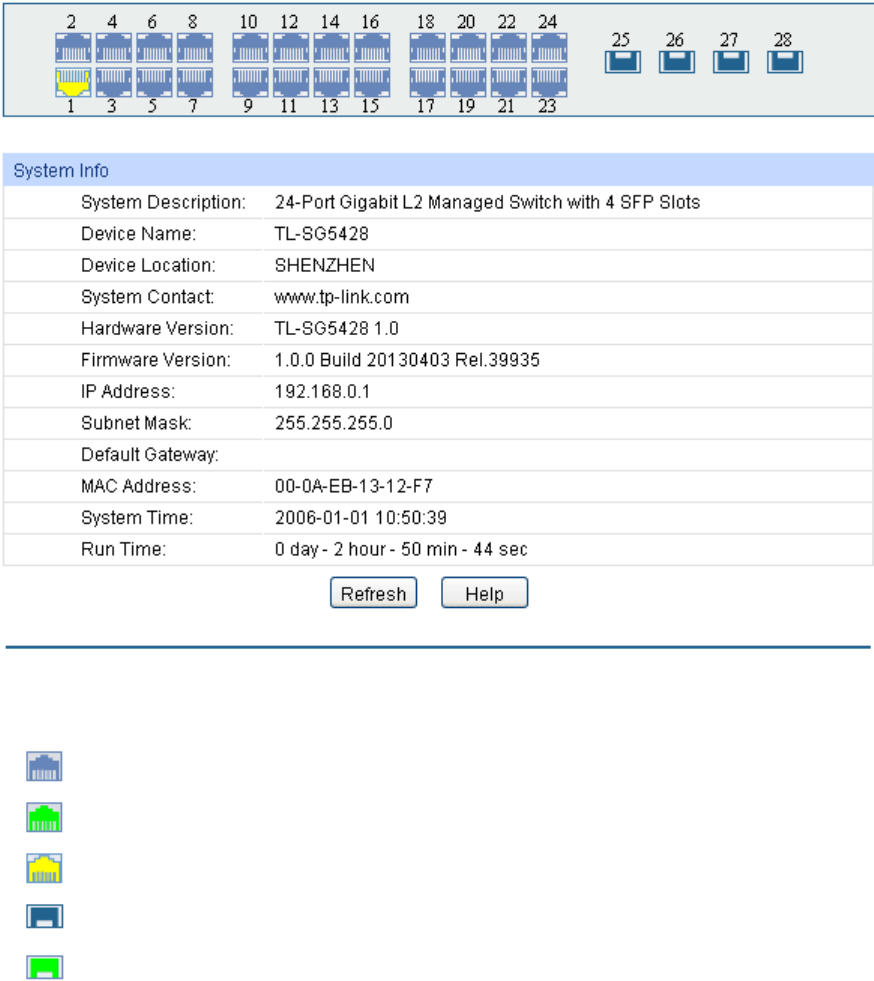Image resolution: width=874 pixels, height=981 pixels.
Task: Click IP address value 192.168.0.1
Action: point(322,392)
